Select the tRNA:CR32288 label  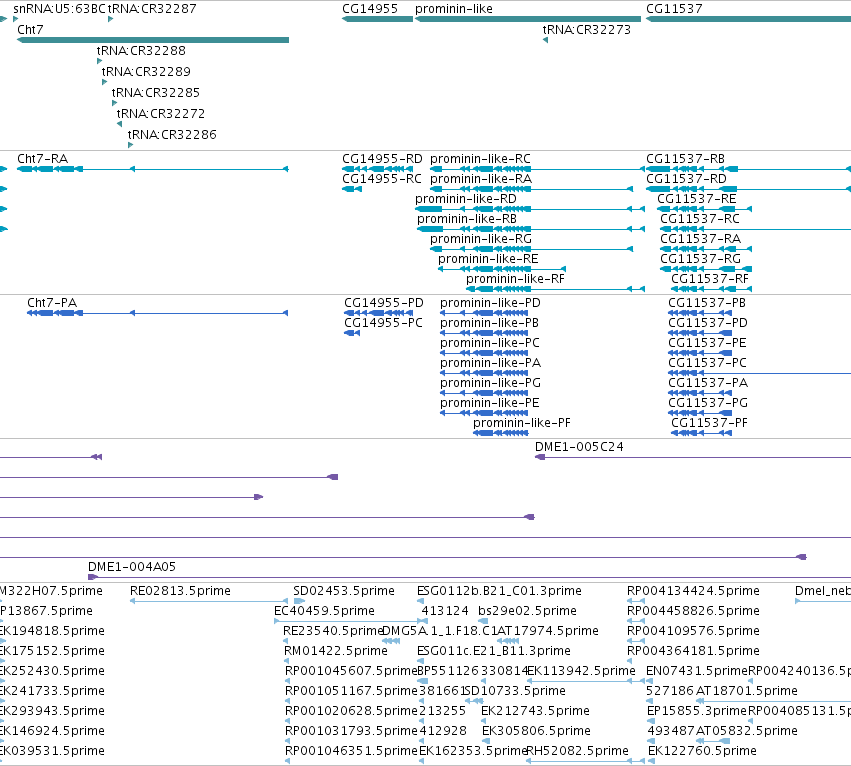141,50
